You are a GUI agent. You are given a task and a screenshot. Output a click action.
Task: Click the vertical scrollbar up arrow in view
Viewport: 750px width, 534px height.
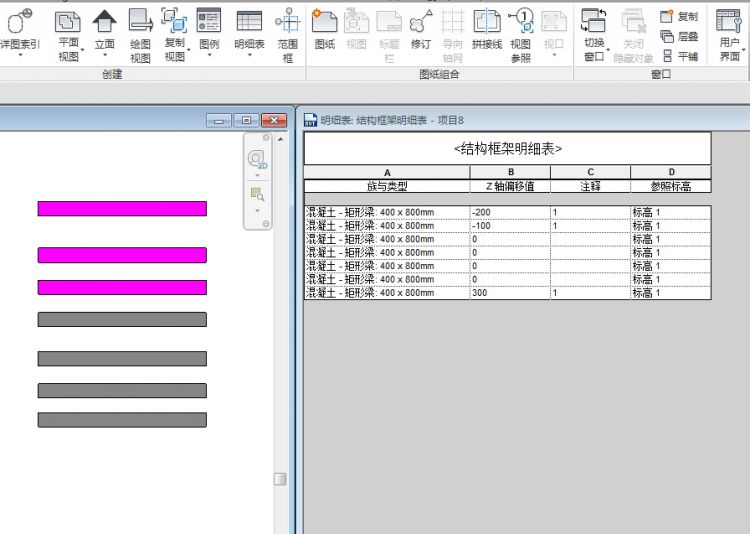pos(280,139)
